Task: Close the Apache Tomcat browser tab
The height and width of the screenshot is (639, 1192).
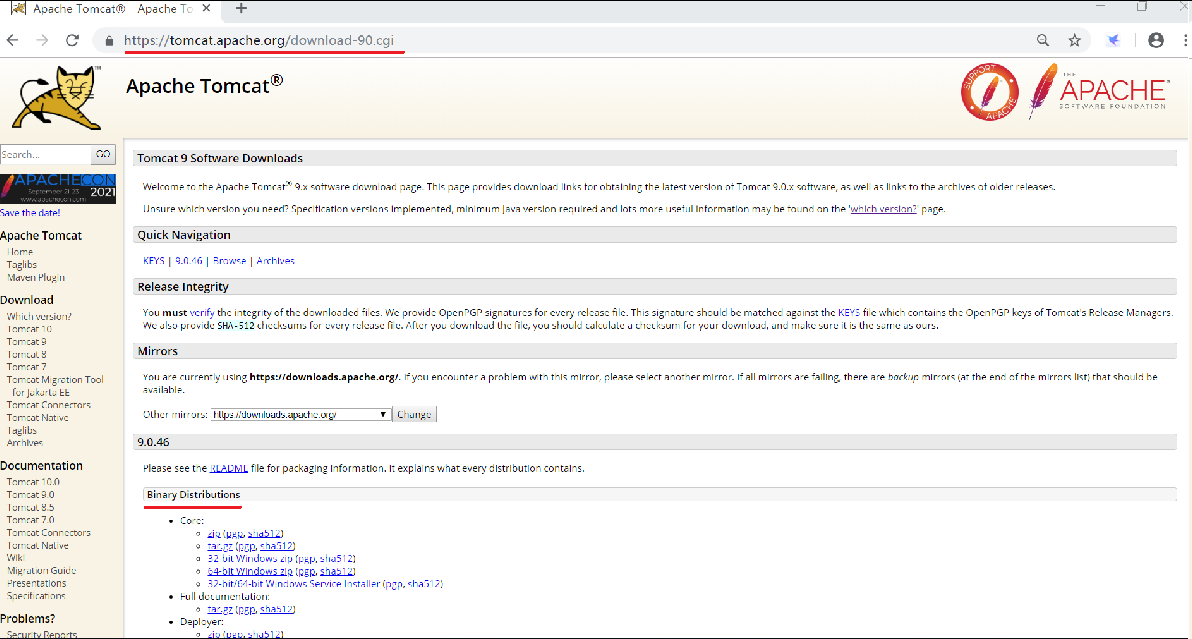Action: coord(206,8)
